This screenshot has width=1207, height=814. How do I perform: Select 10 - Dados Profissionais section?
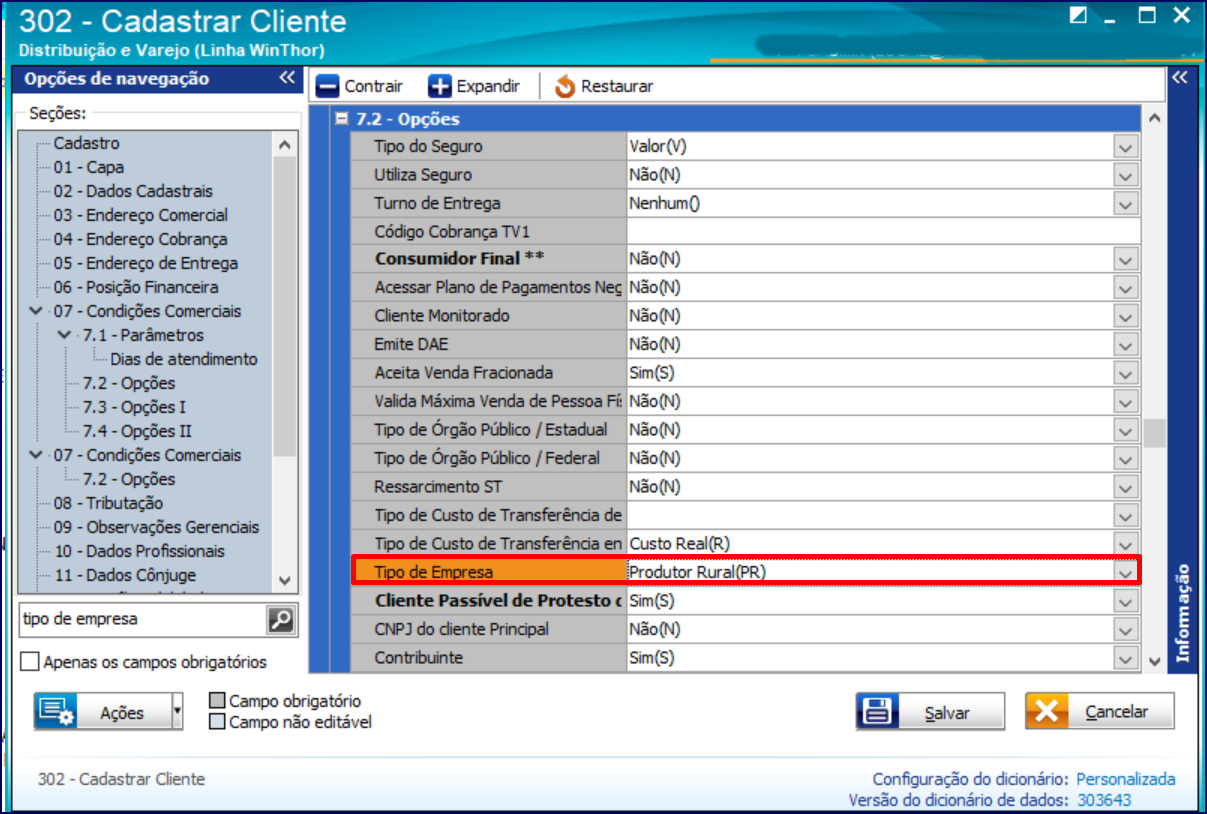point(139,551)
